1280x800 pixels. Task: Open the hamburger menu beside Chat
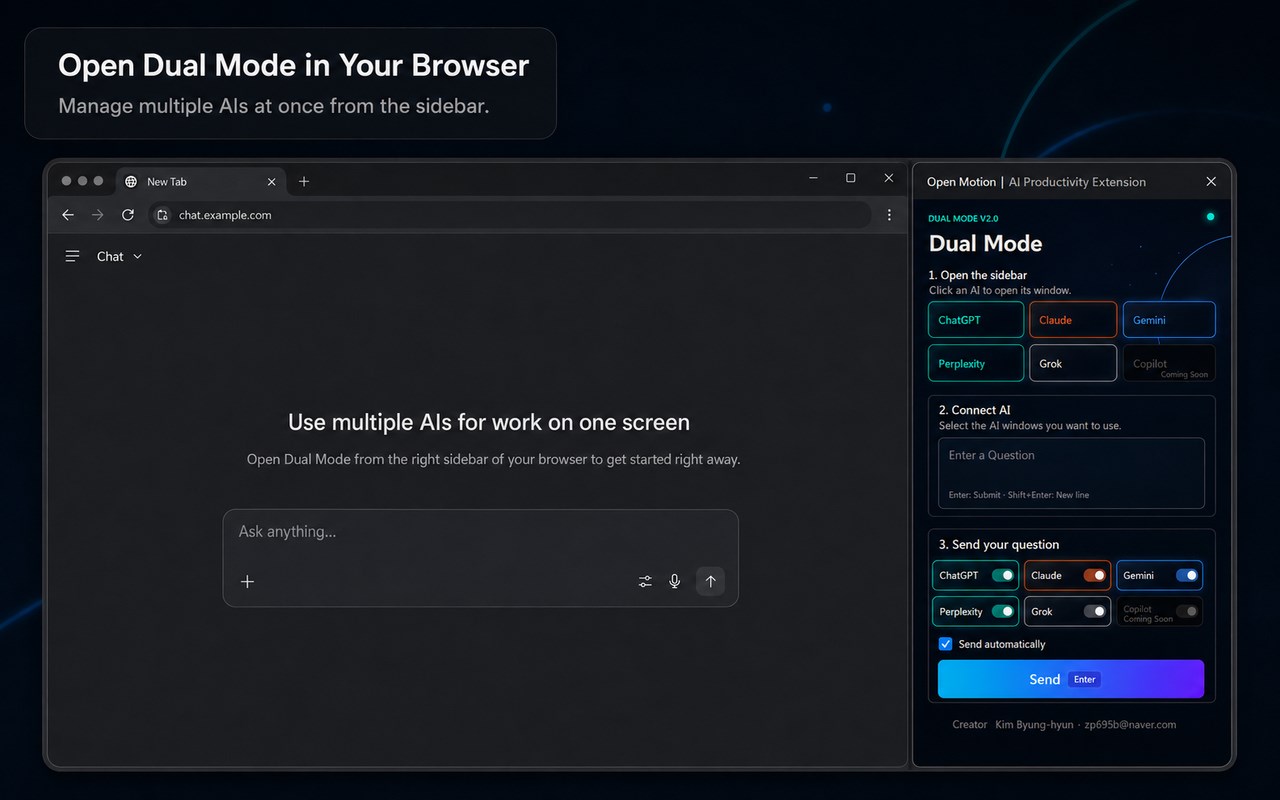point(72,257)
